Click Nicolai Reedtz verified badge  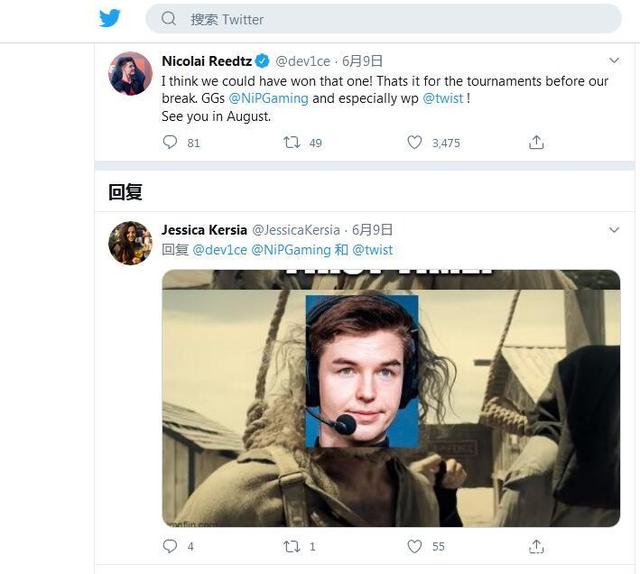point(262,61)
